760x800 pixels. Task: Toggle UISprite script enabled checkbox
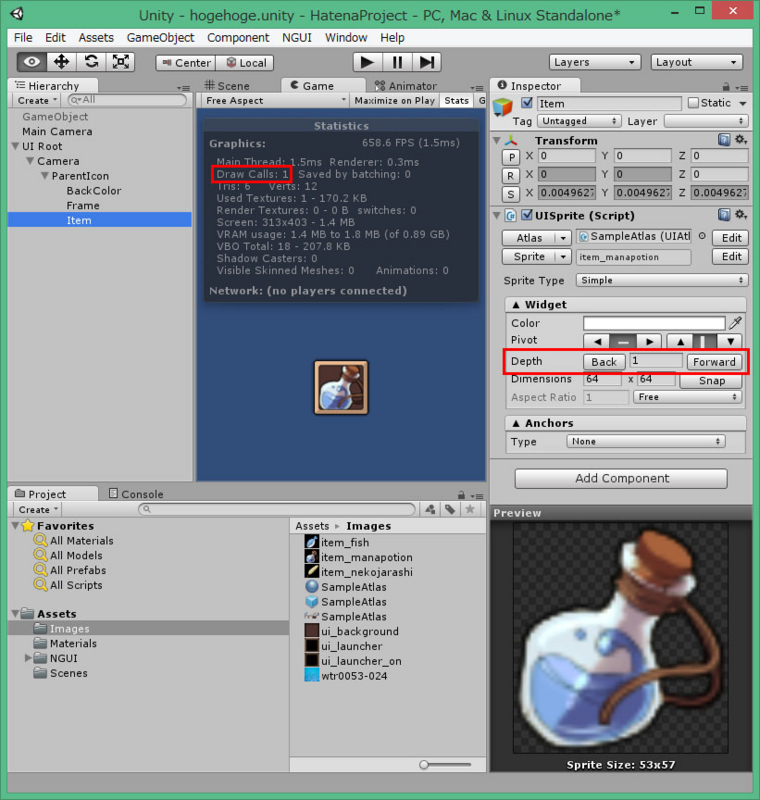pos(527,215)
